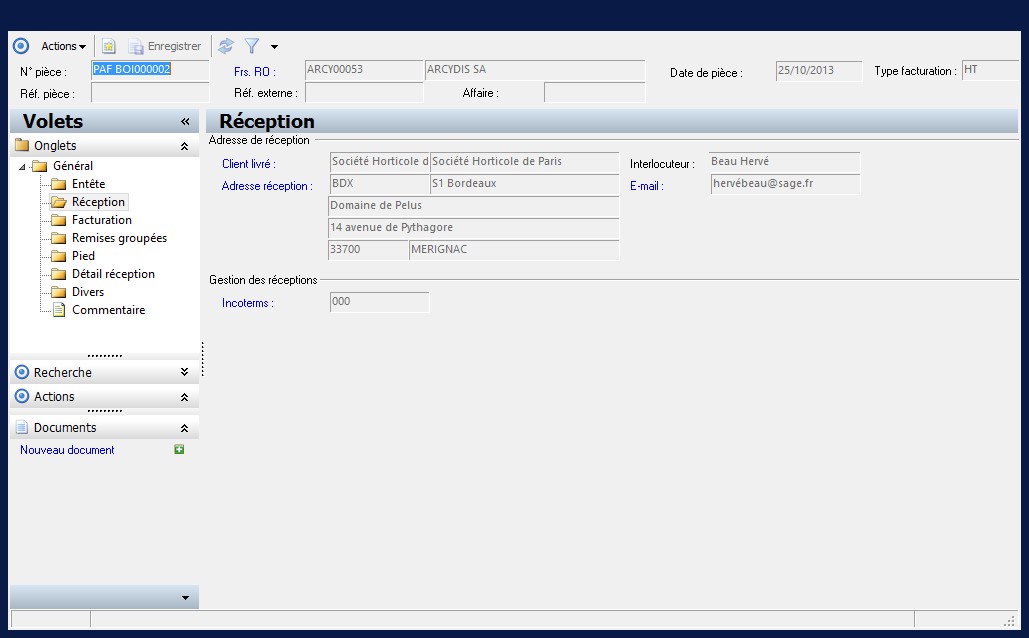Image resolution: width=1029 pixels, height=638 pixels.
Task: Open the Actions dropdown menu in toolbar
Action: tap(63, 46)
